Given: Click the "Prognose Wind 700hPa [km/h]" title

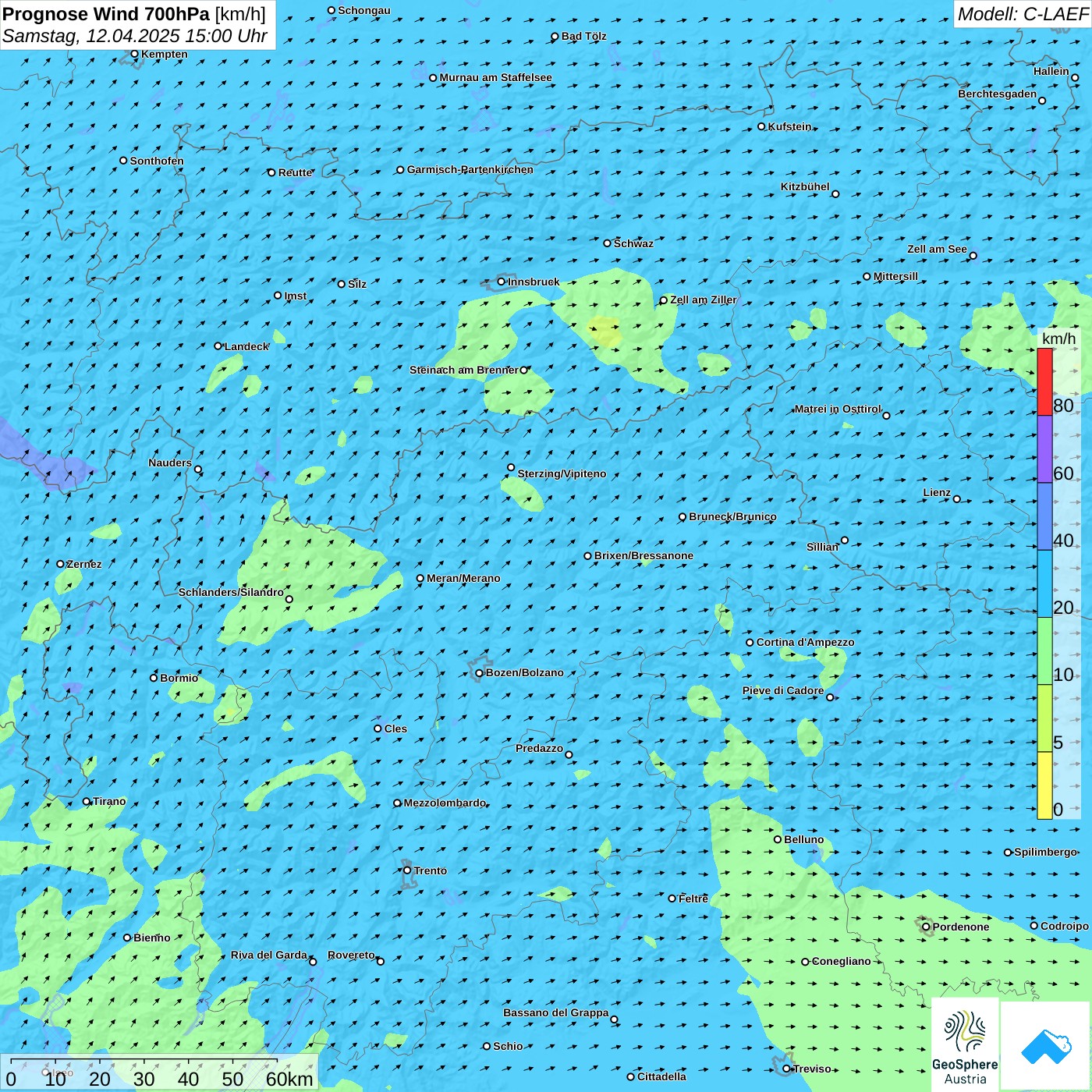Looking at the screenshot, I should click(134, 14).
